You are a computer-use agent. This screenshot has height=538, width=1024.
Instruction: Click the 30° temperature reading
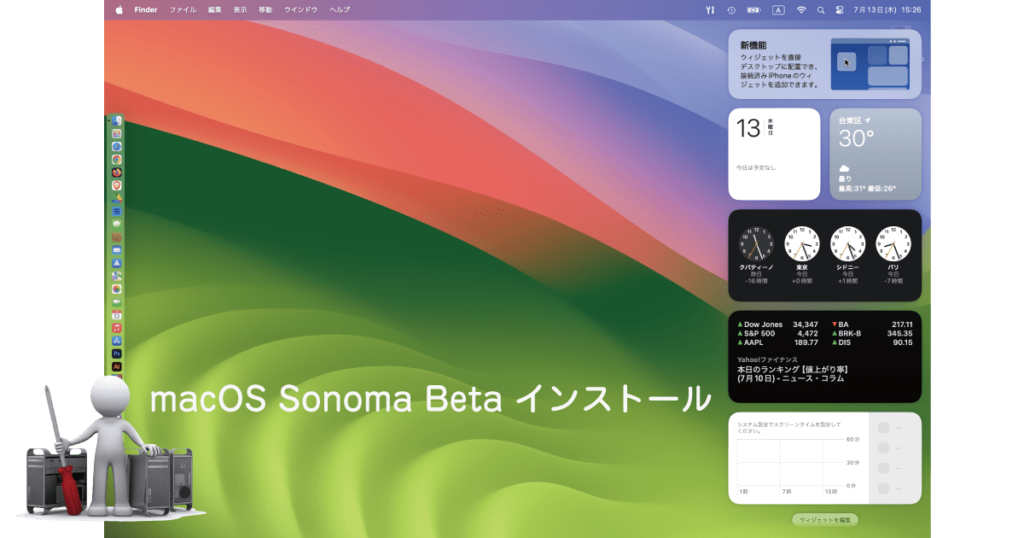(856, 138)
